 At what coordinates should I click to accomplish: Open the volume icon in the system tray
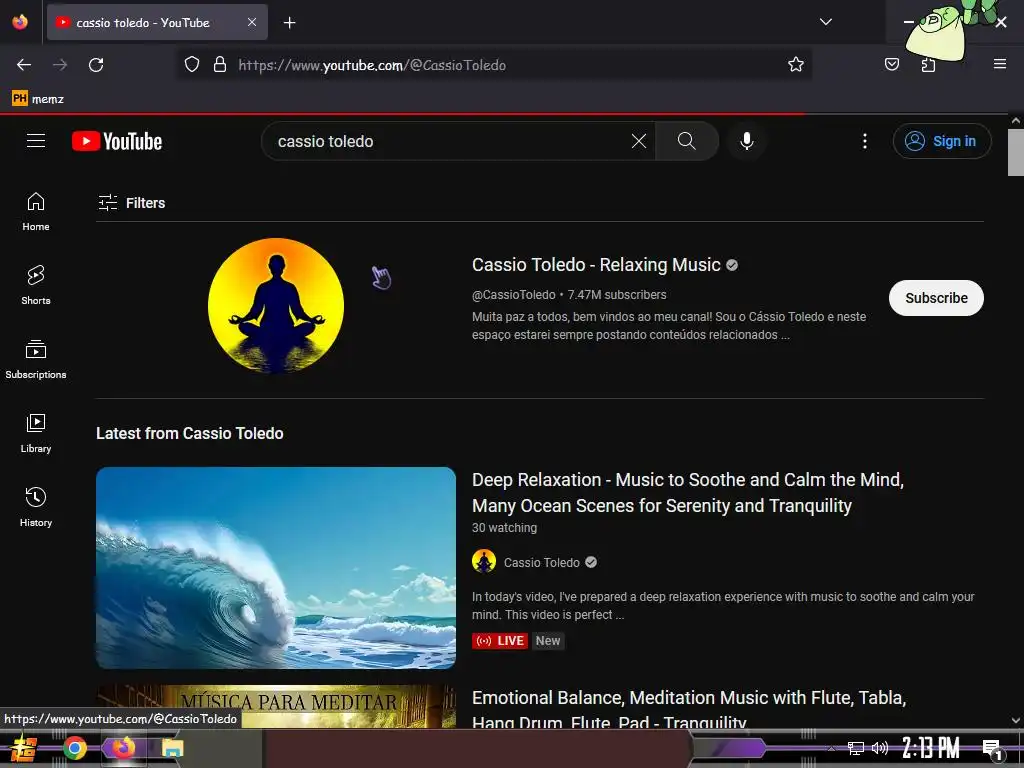(x=880, y=748)
